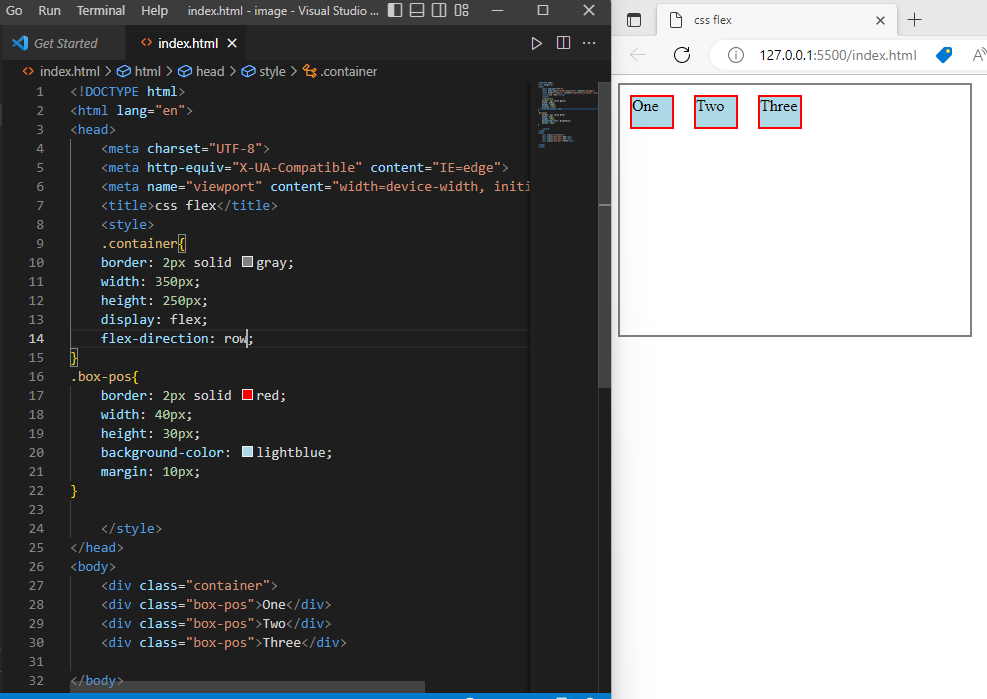Select the css flex browser tab

click(x=776, y=20)
